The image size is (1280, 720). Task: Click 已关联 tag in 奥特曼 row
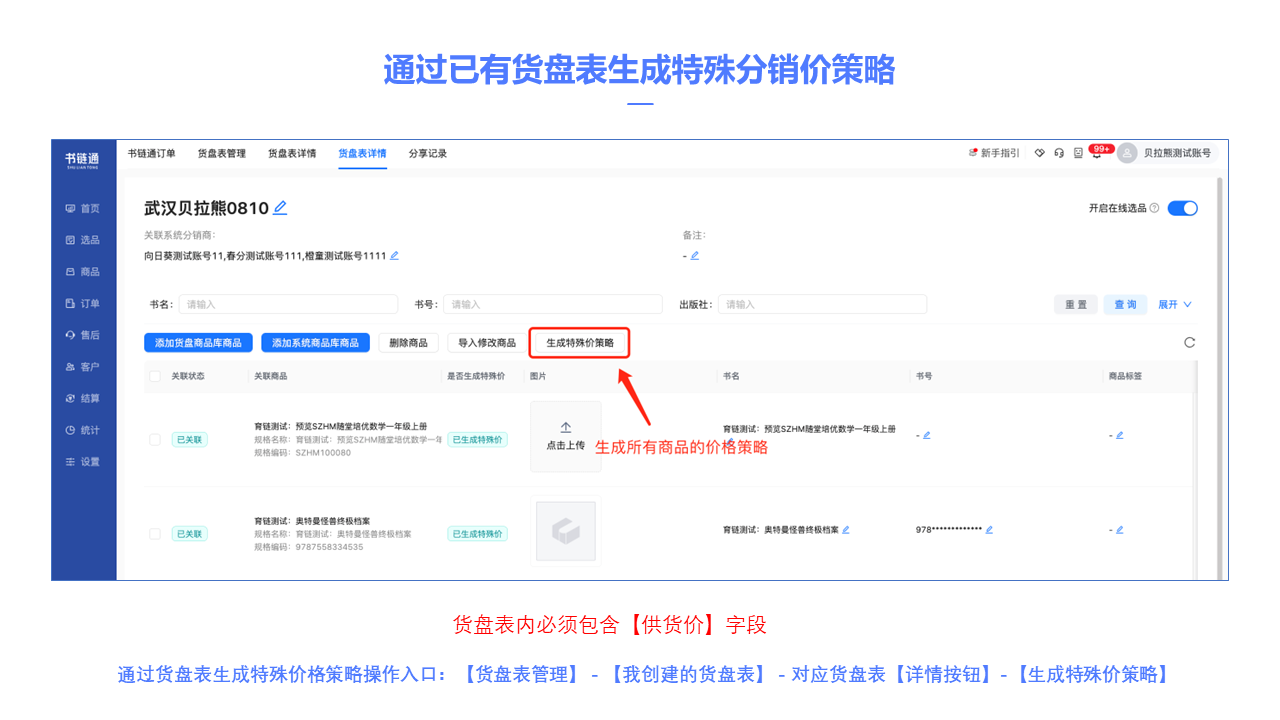pyautogui.click(x=189, y=534)
